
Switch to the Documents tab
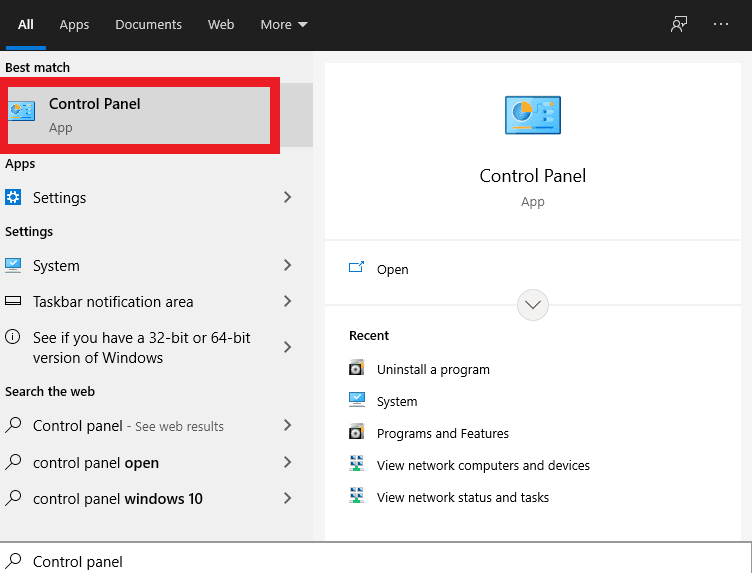click(148, 24)
